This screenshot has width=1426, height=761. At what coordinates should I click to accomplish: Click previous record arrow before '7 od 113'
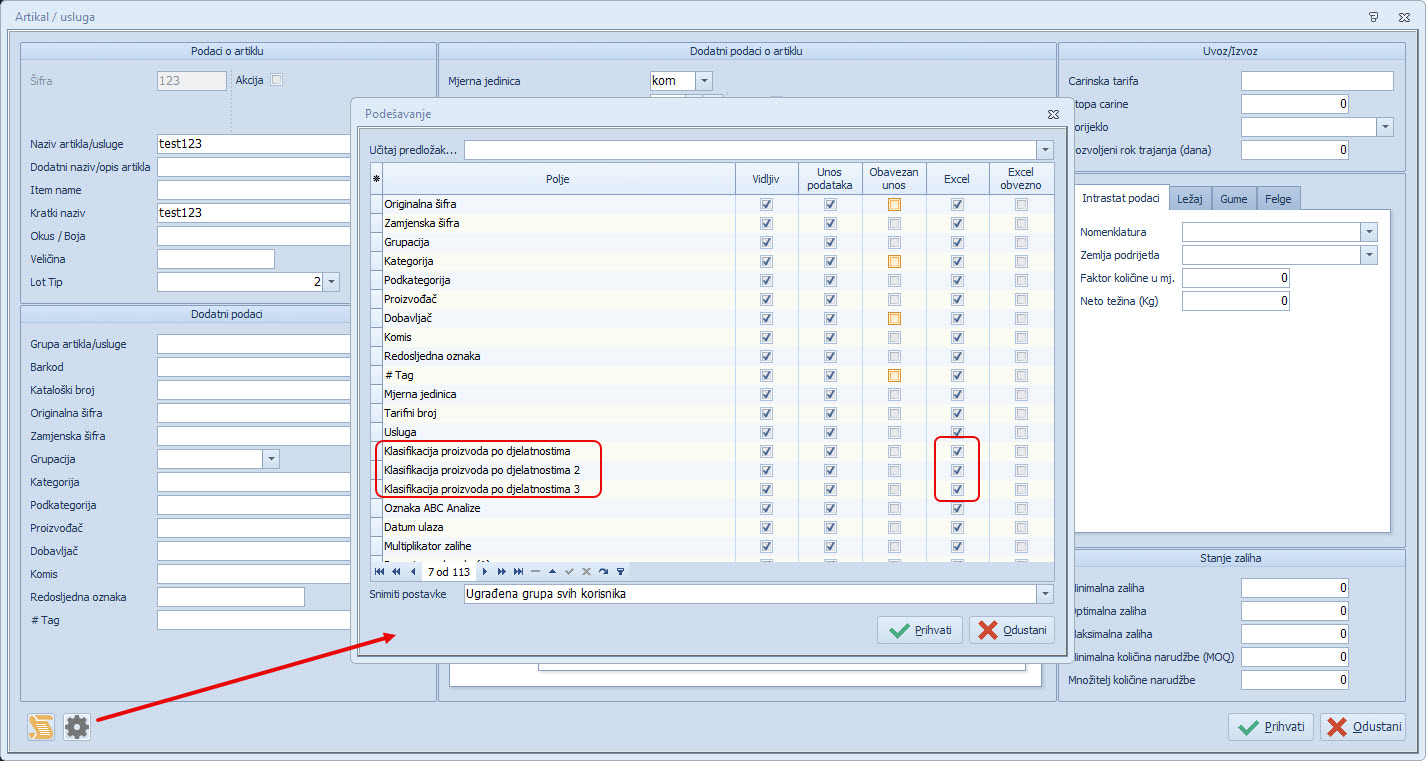click(413, 572)
